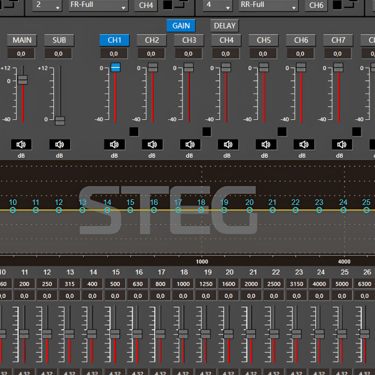Image resolution: width=375 pixels, height=375 pixels.
Task: Select the CH1 channel button
Action: click(114, 40)
